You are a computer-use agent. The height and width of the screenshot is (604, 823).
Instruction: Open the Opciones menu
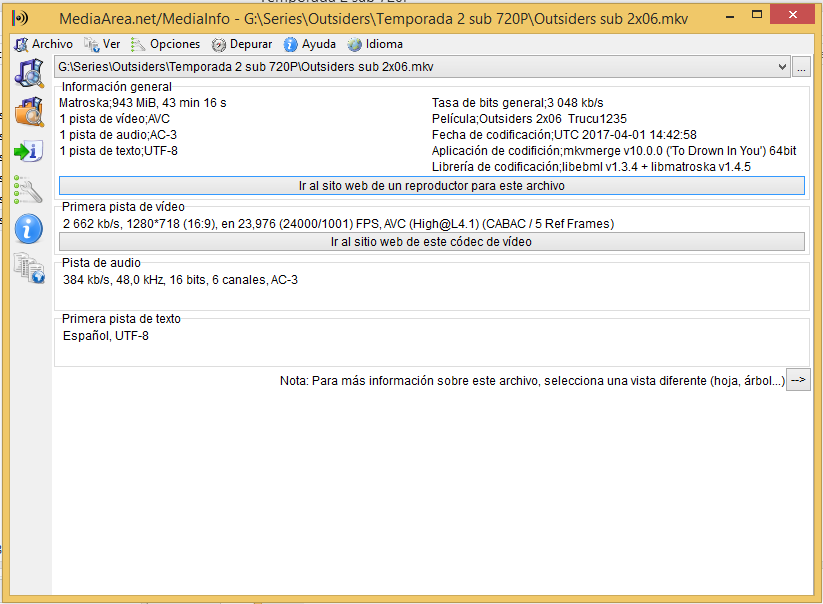click(165, 44)
